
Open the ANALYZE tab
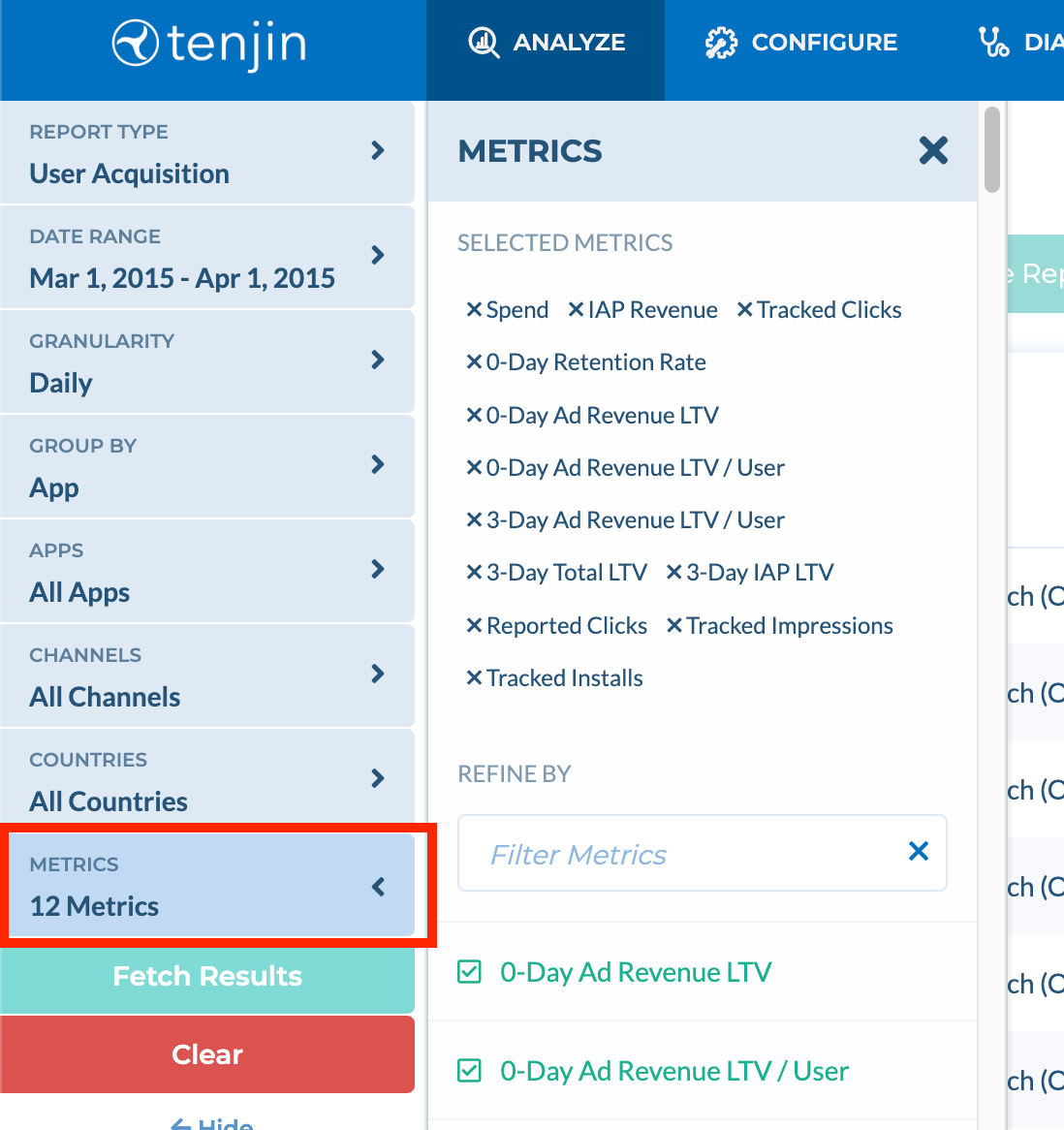tap(546, 49)
